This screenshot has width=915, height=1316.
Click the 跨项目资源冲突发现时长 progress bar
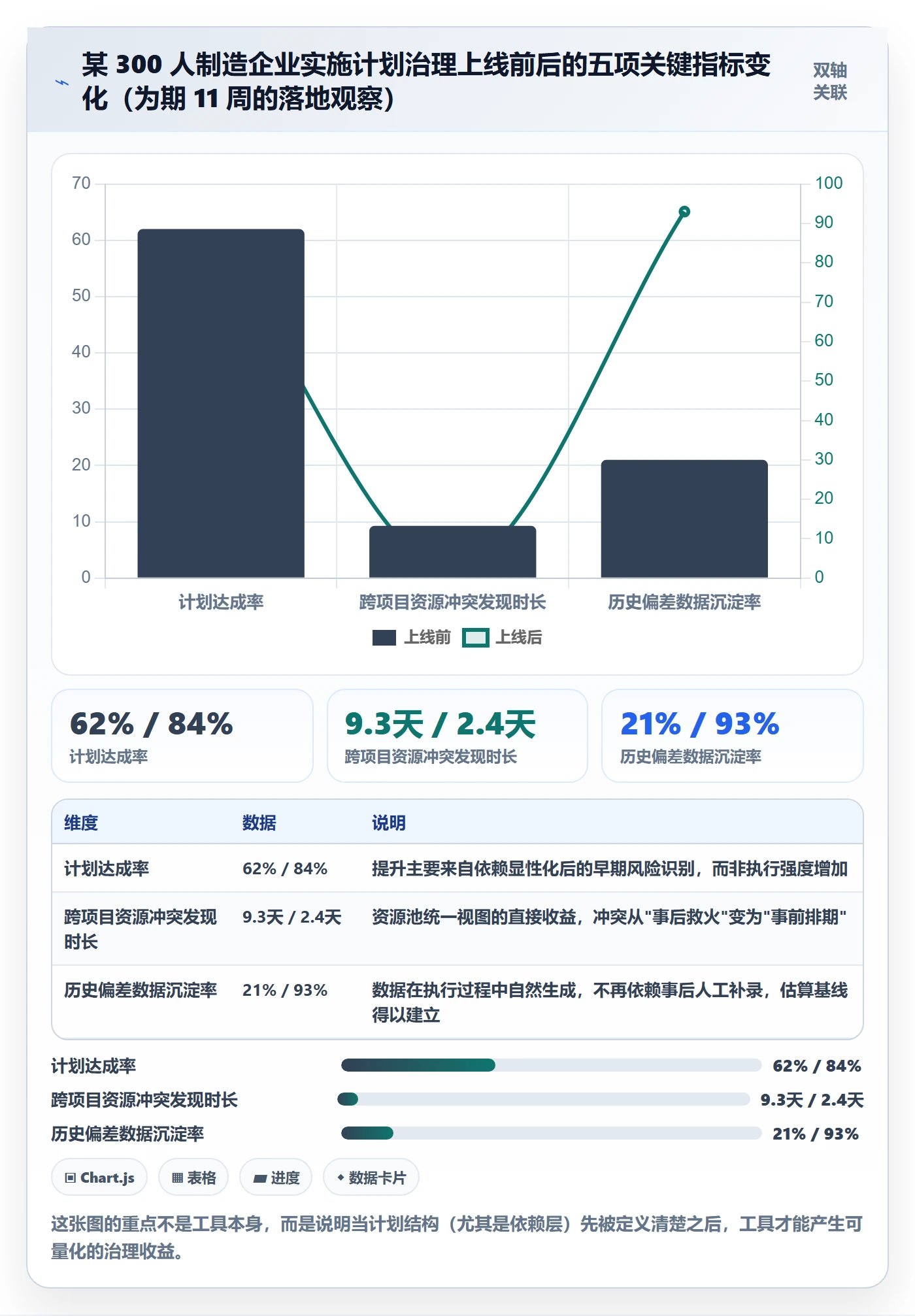coord(544,1099)
